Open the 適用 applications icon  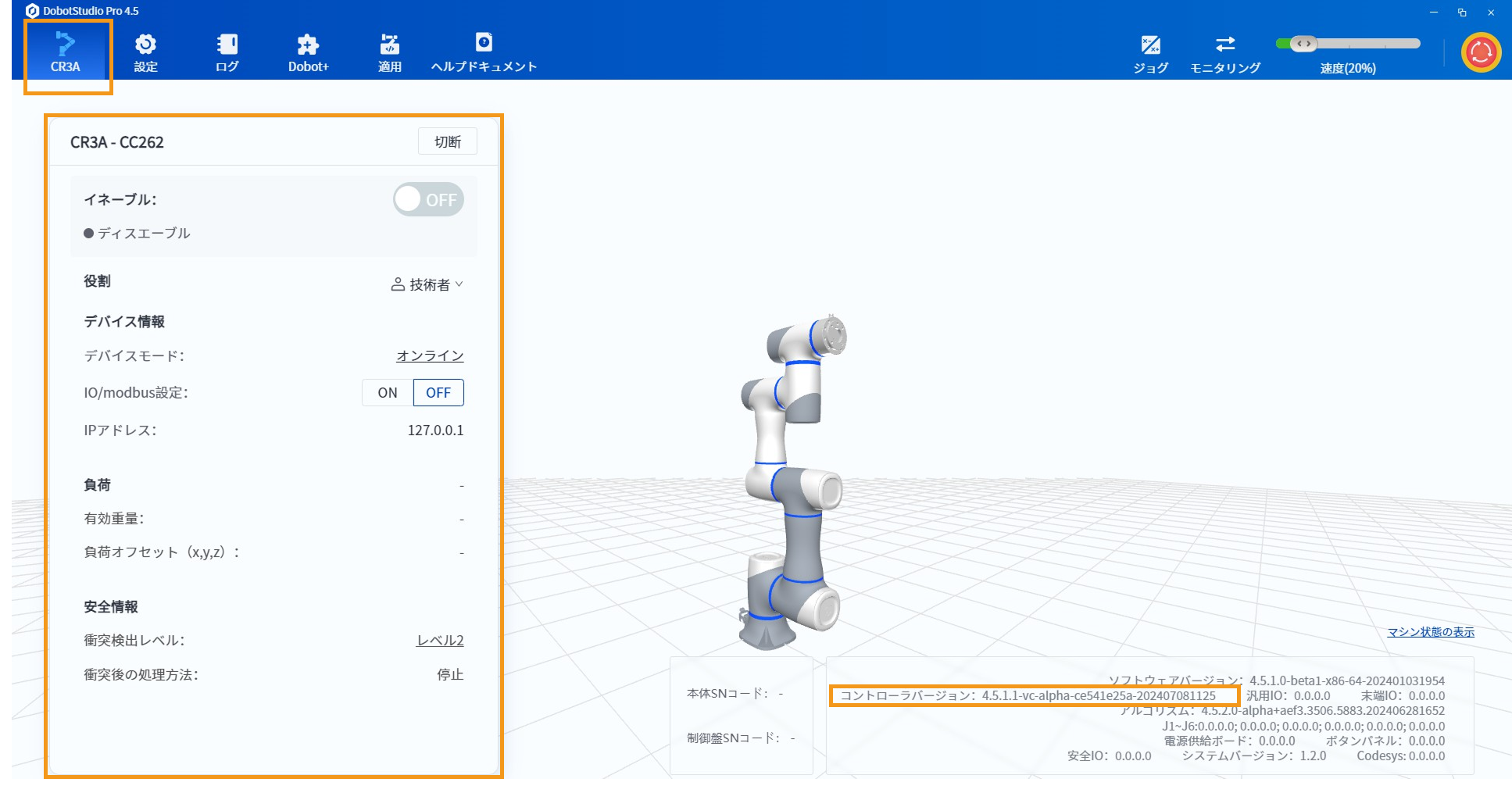389,52
